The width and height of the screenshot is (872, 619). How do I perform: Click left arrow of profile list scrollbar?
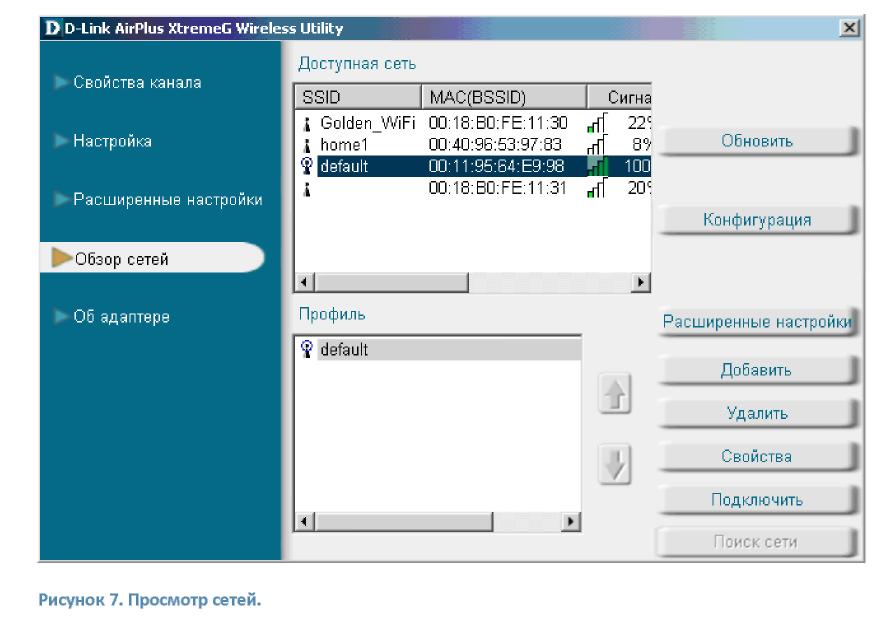click(x=304, y=522)
